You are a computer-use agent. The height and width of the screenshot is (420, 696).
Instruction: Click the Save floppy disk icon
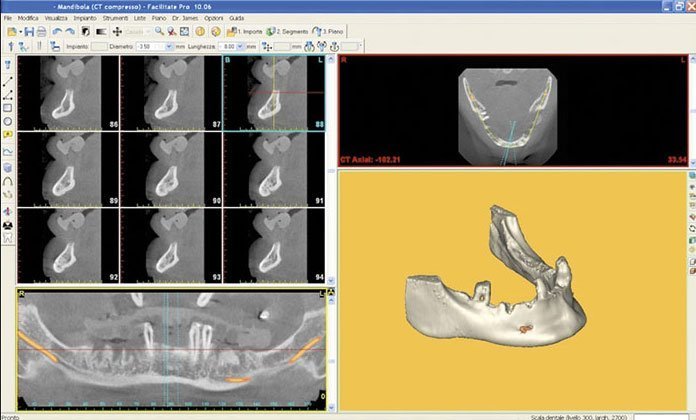[29, 32]
